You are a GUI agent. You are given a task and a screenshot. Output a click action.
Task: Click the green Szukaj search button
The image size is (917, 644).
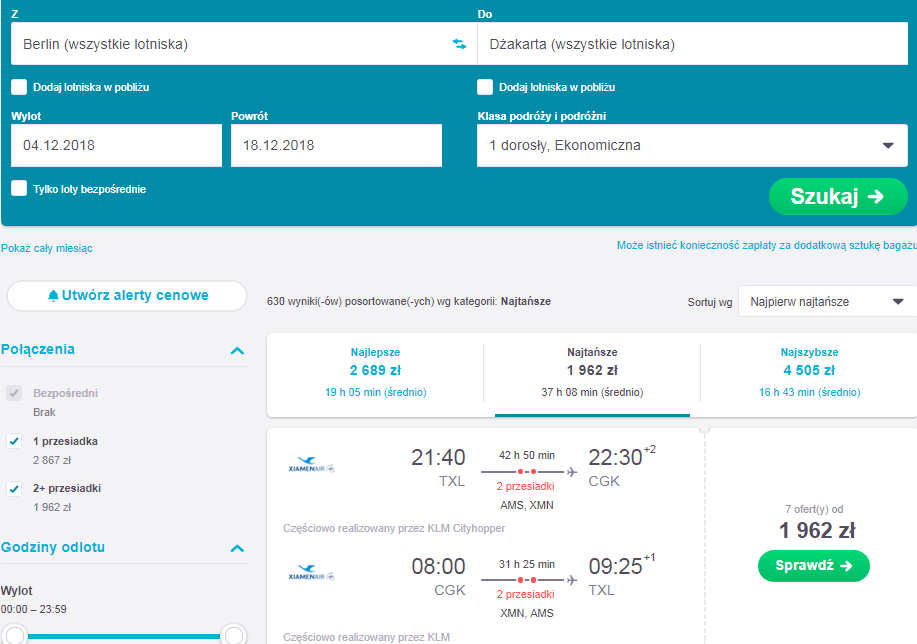pyautogui.click(x=838, y=197)
